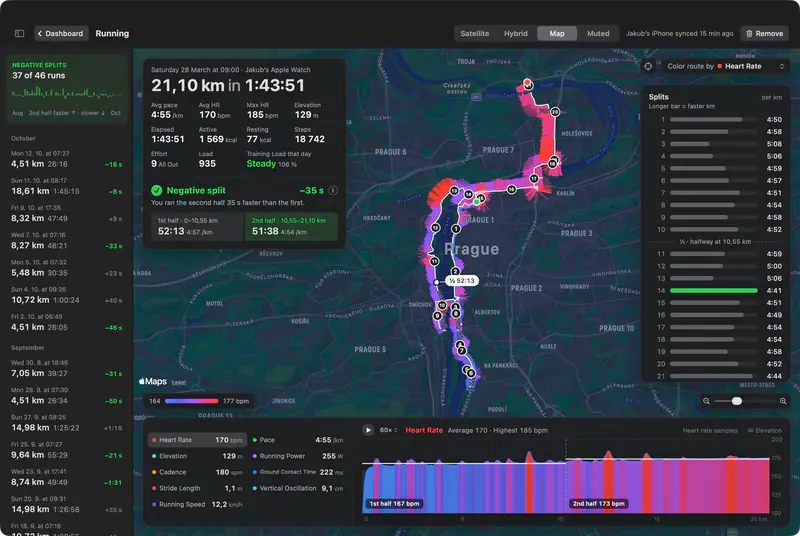Open Fri 9. 10. 8,32 km run

pyautogui.click(x=67, y=213)
